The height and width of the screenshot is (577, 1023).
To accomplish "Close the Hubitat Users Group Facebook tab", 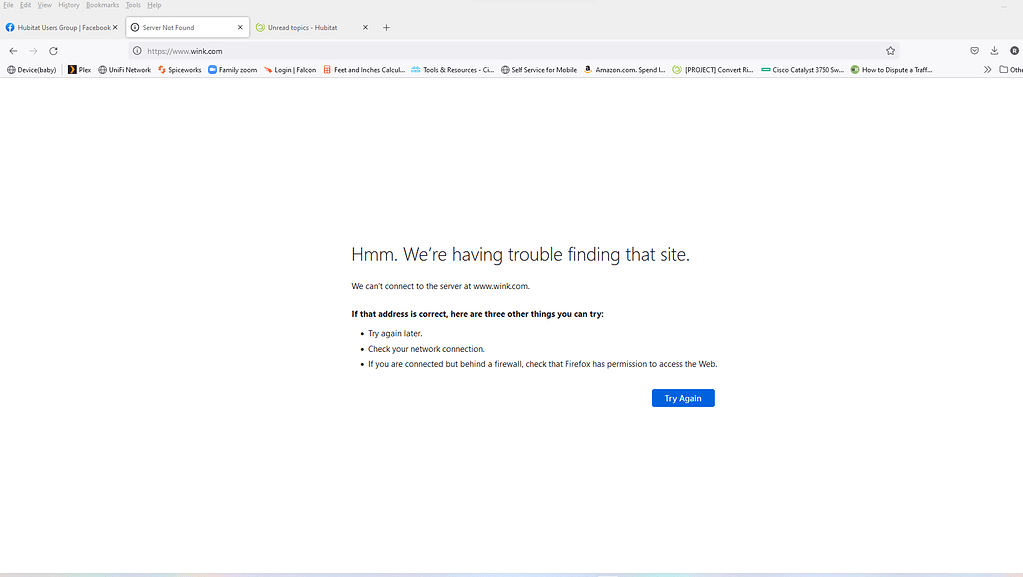I will click(x=115, y=27).
